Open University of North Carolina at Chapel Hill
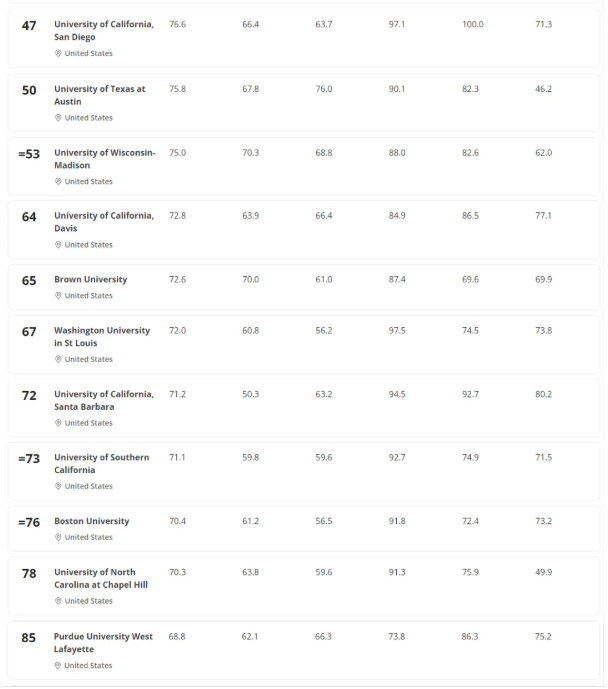This screenshot has width=608, height=689. tap(101, 578)
